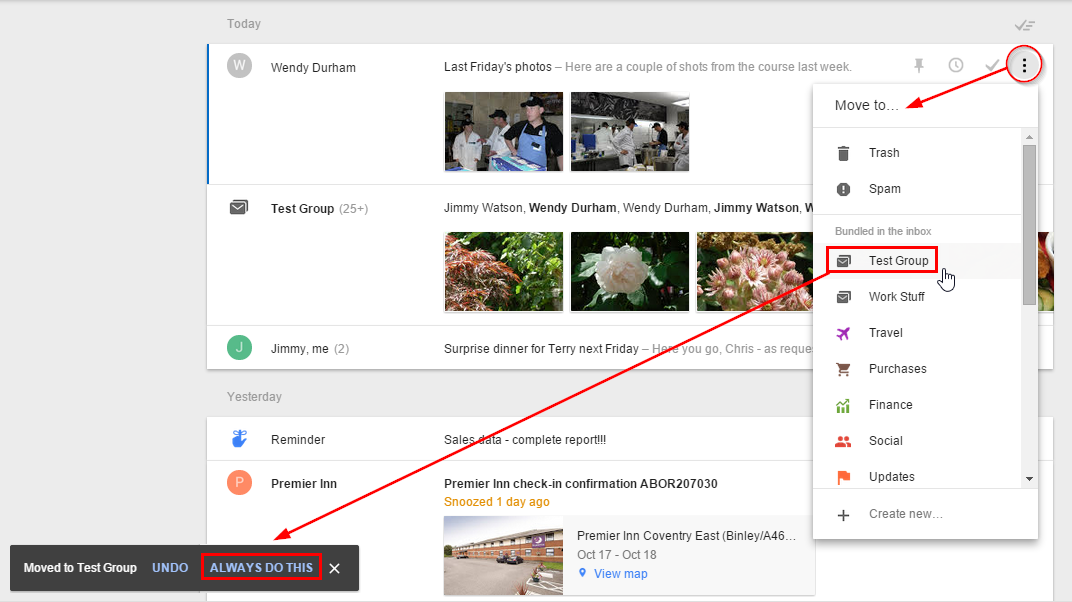Click the Travel airplane icon
This screenshot has width=1072, height=602.
[x=844, y=333]
